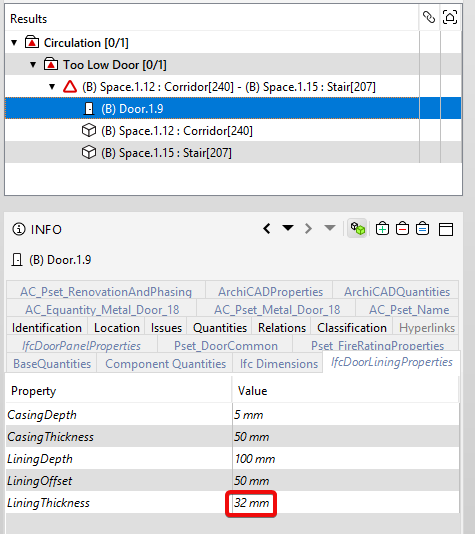Switch to the Quantities tab

click(x=220, y=328)
